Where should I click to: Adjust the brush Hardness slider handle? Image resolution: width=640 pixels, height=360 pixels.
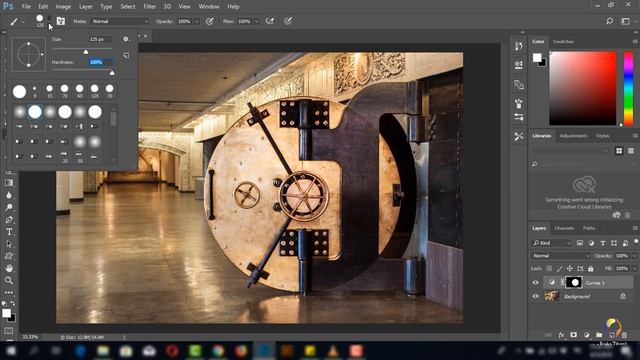(x=112, y=73)
